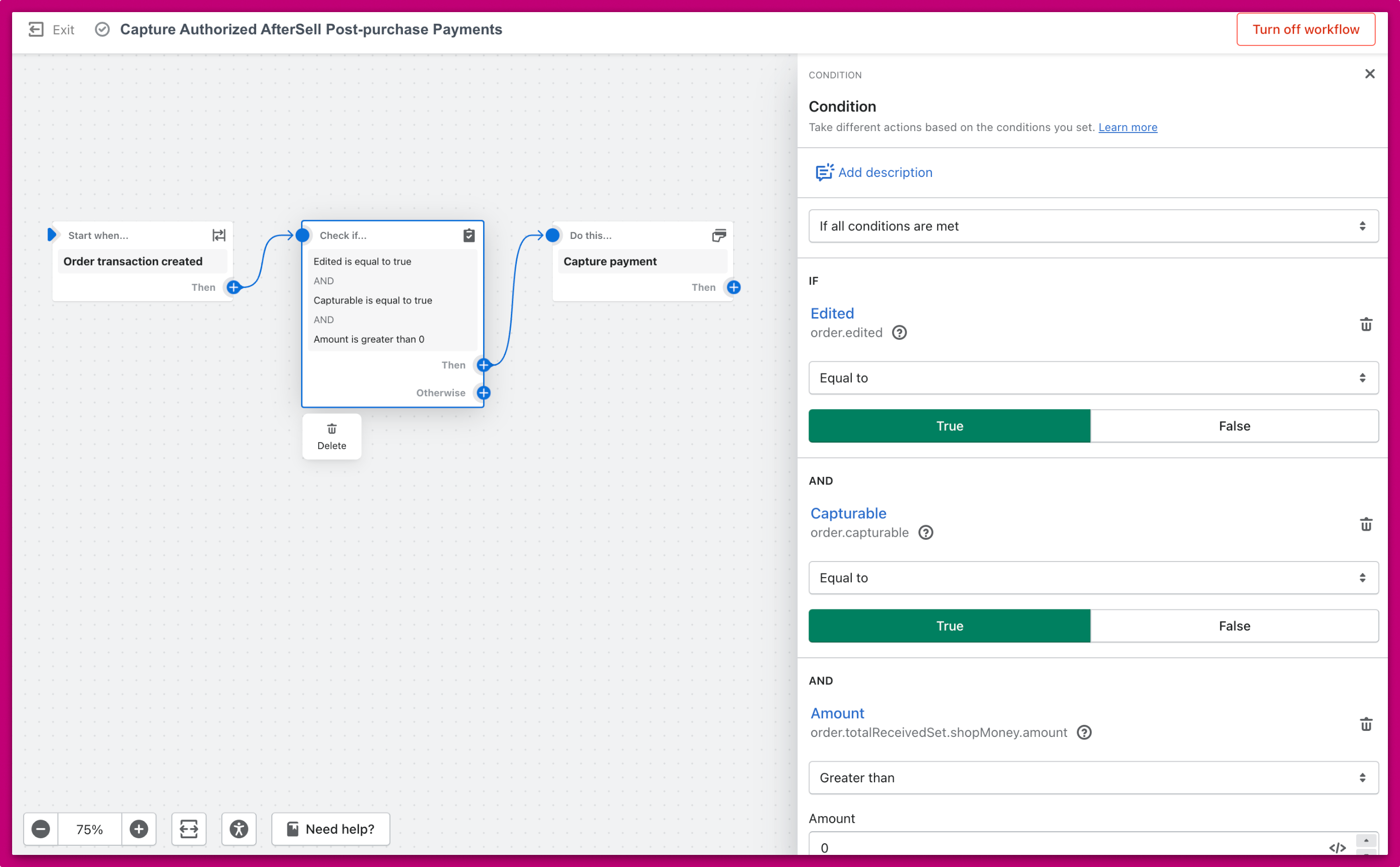Select True for the Capturable condition
The height and width of the screenshot is (867, 1400).
click(949, 626)
